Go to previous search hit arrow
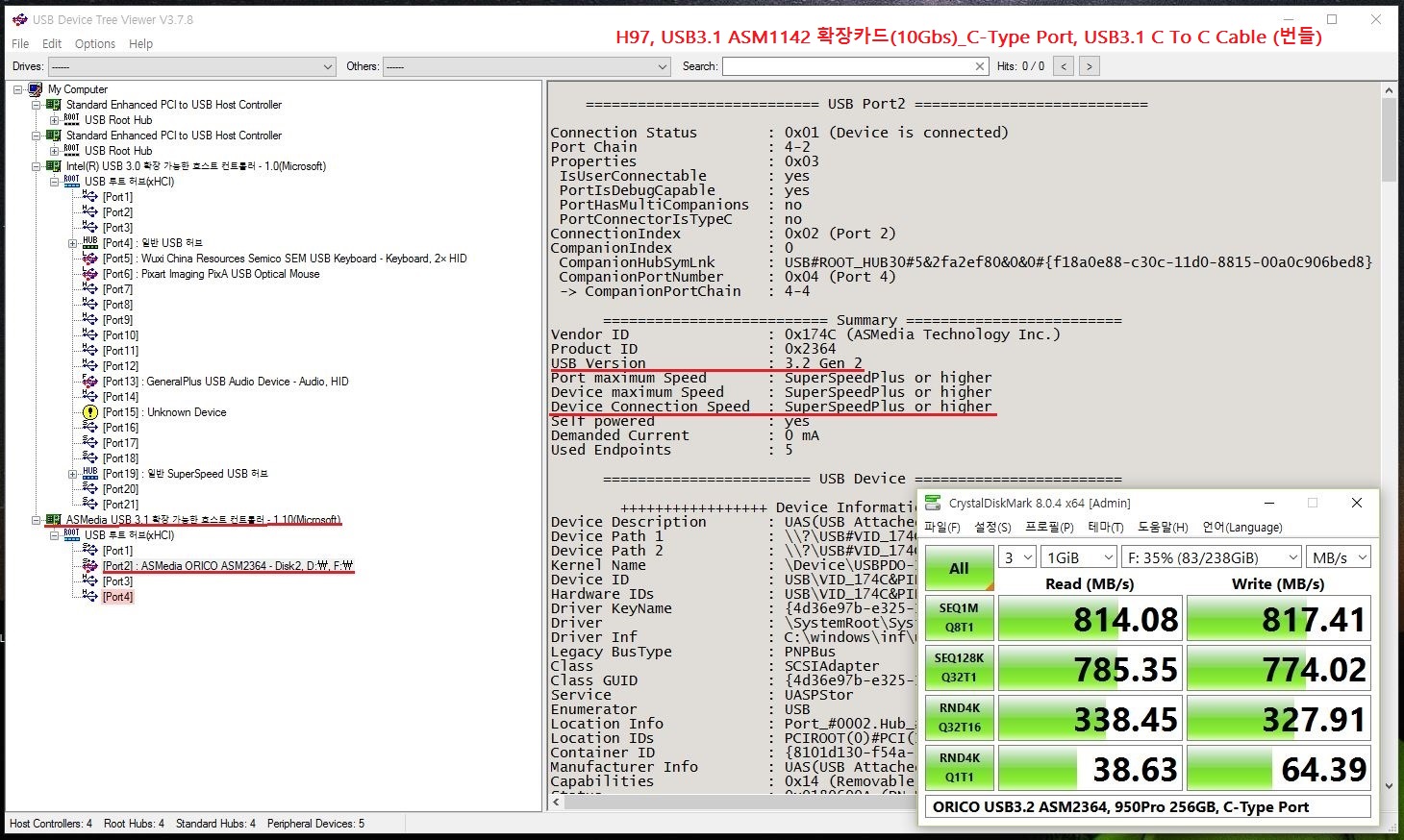Screen dimensions: 1404x840 [1064, 66]
